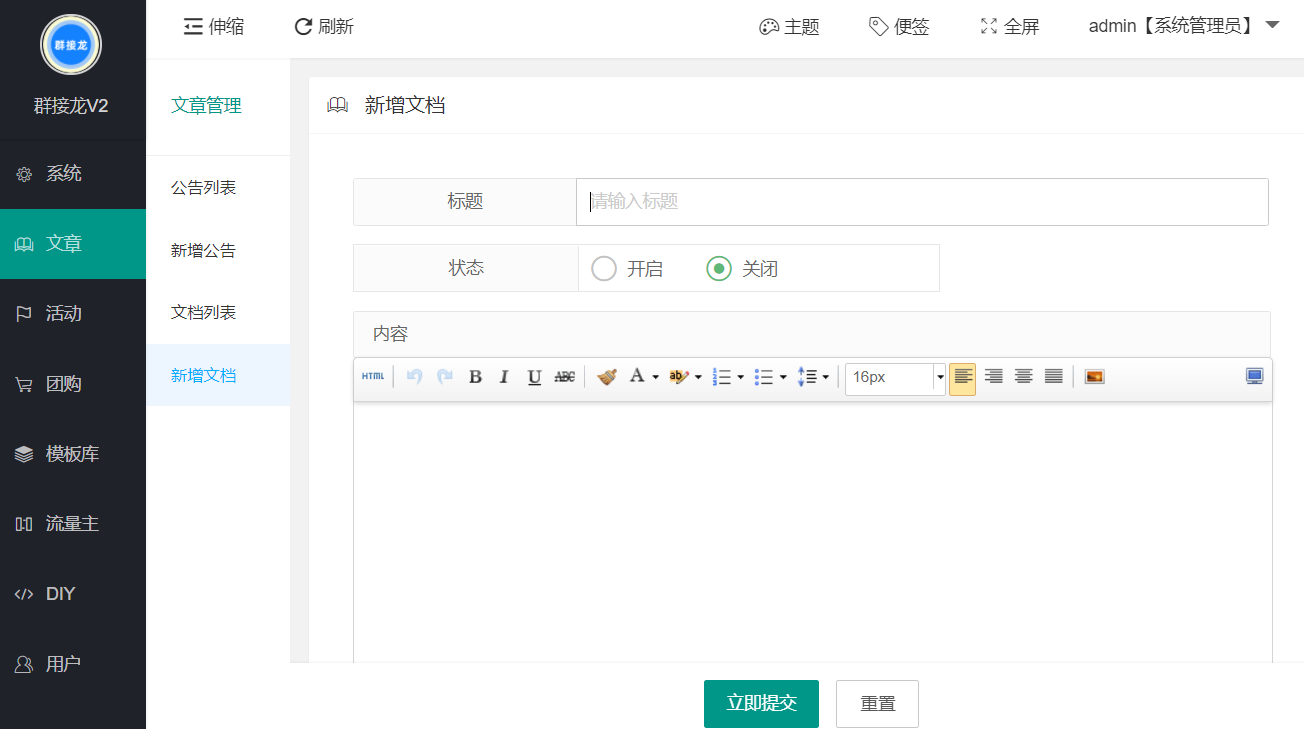Image resolution: width=1304 pixels, height=729 pixels.
Task: Collapse sidebar with 伸缩 button
Action: [x=214, y=27]
